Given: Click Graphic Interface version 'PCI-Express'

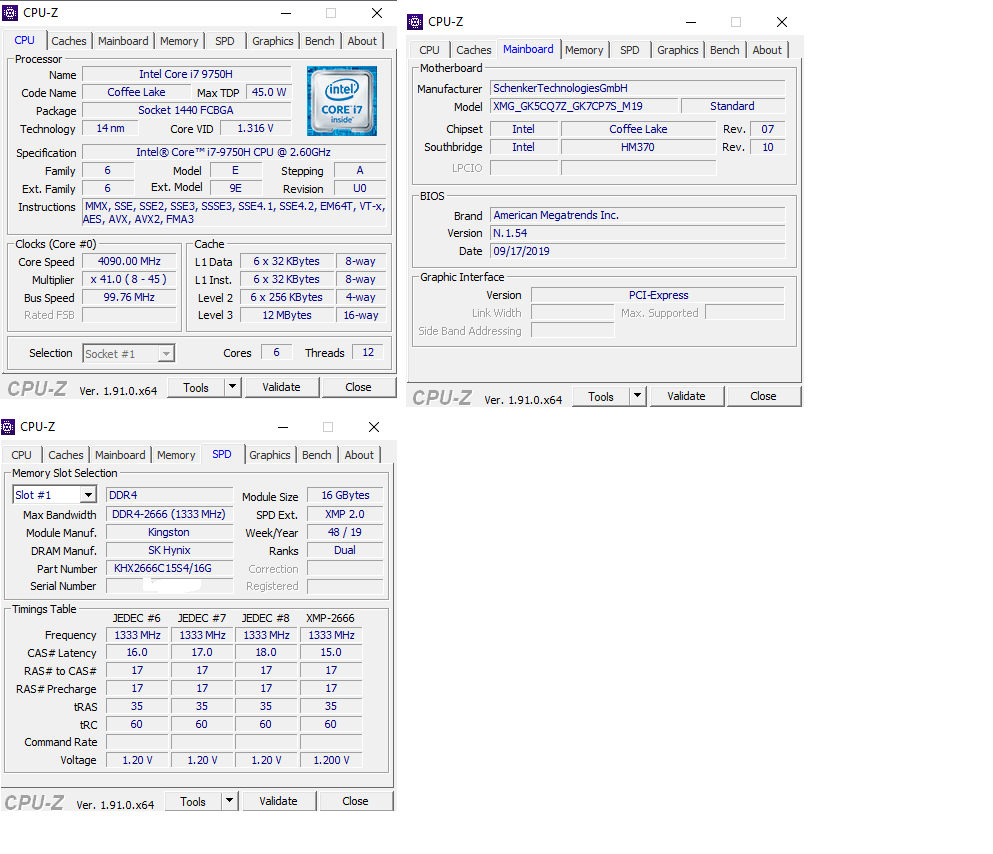Looking at the screenshot, I should 658,295.
